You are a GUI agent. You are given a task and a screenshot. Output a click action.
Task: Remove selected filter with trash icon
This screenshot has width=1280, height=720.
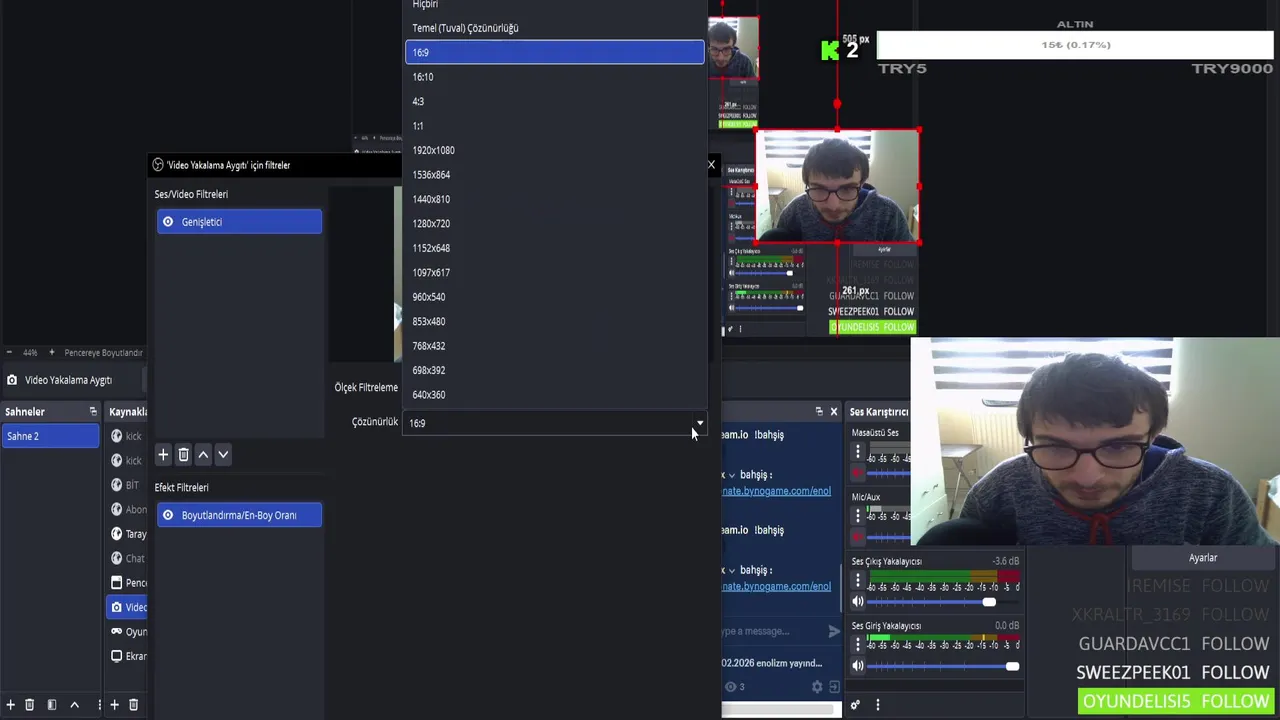point(183,455)
